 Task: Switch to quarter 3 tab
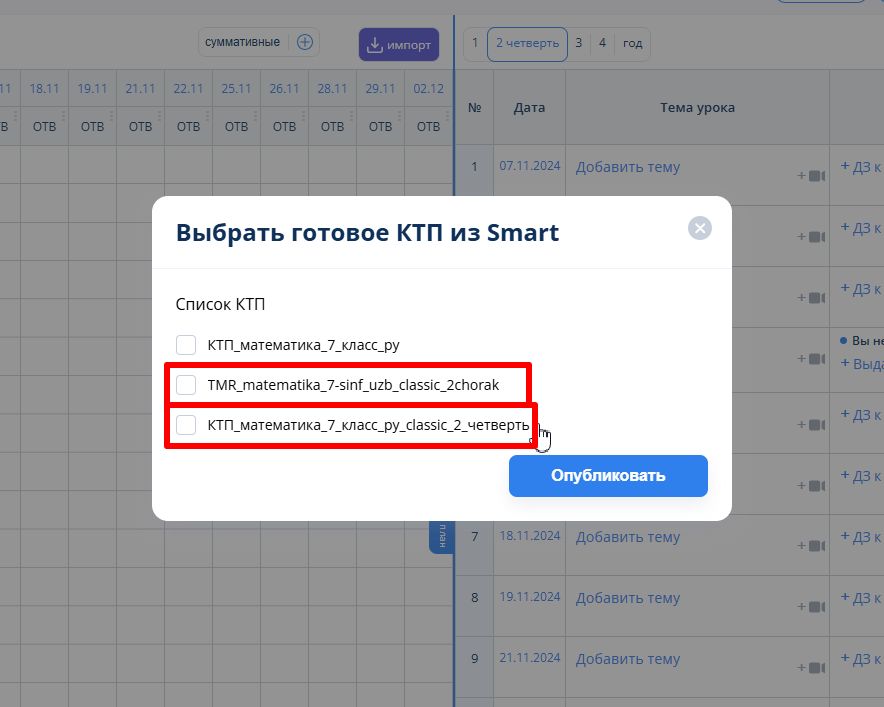pyautogui.click(x=578, y=43)
